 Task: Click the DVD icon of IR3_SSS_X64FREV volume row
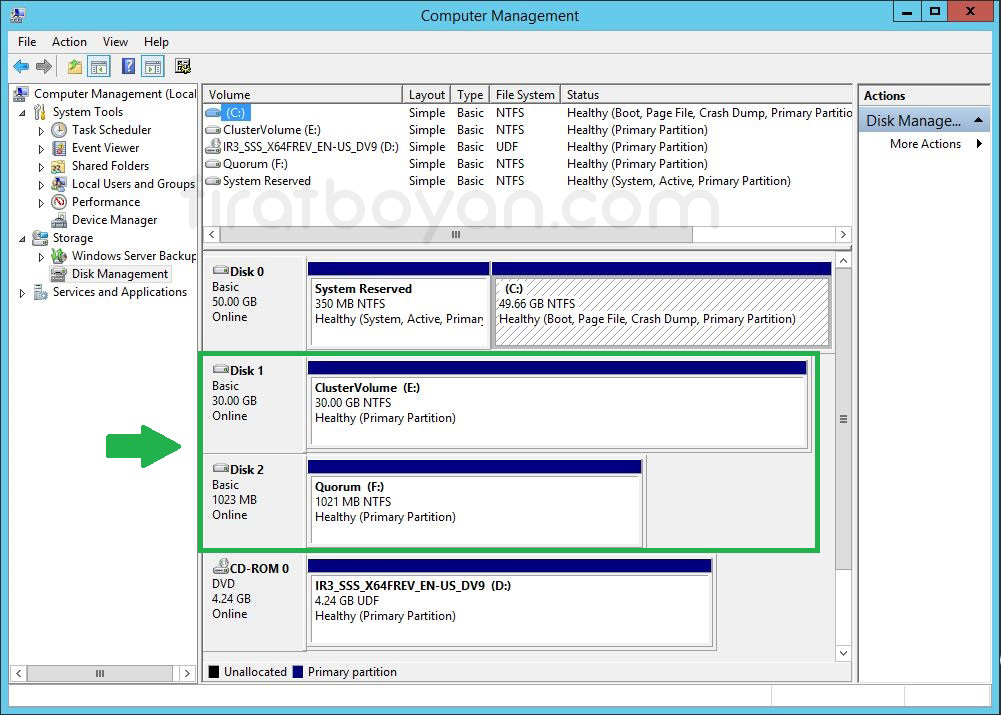213,147
